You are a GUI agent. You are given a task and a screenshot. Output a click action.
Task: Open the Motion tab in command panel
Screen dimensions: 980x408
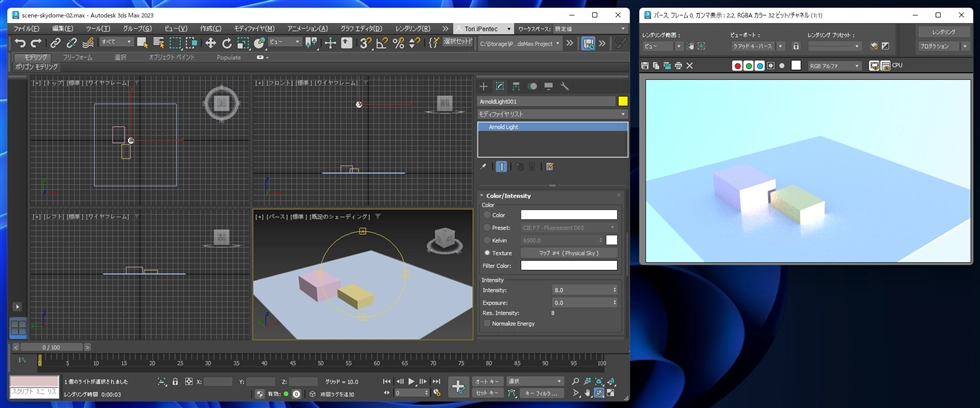532,86
